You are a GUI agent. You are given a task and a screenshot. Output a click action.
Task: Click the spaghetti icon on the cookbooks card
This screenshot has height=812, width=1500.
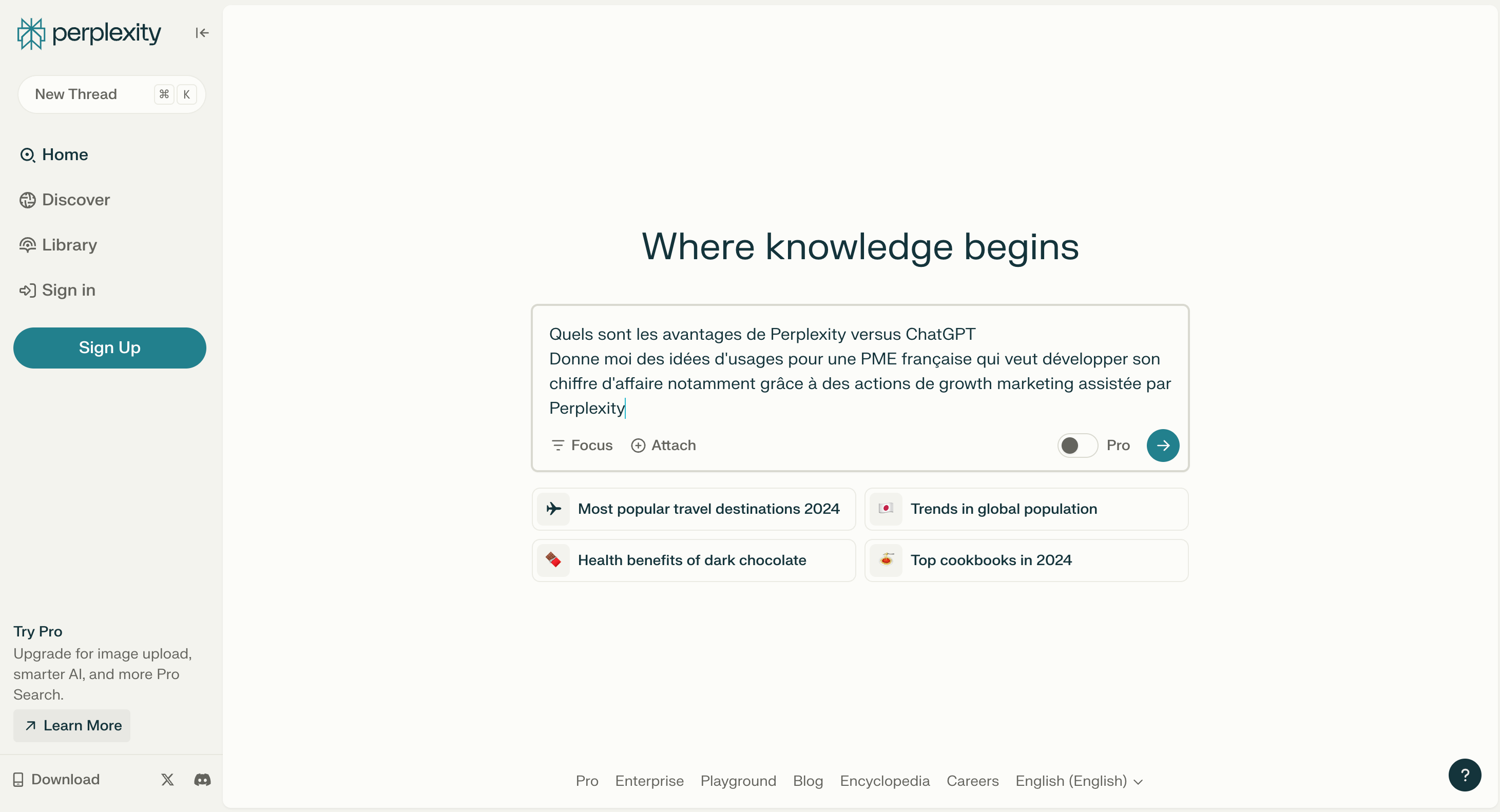886,560
